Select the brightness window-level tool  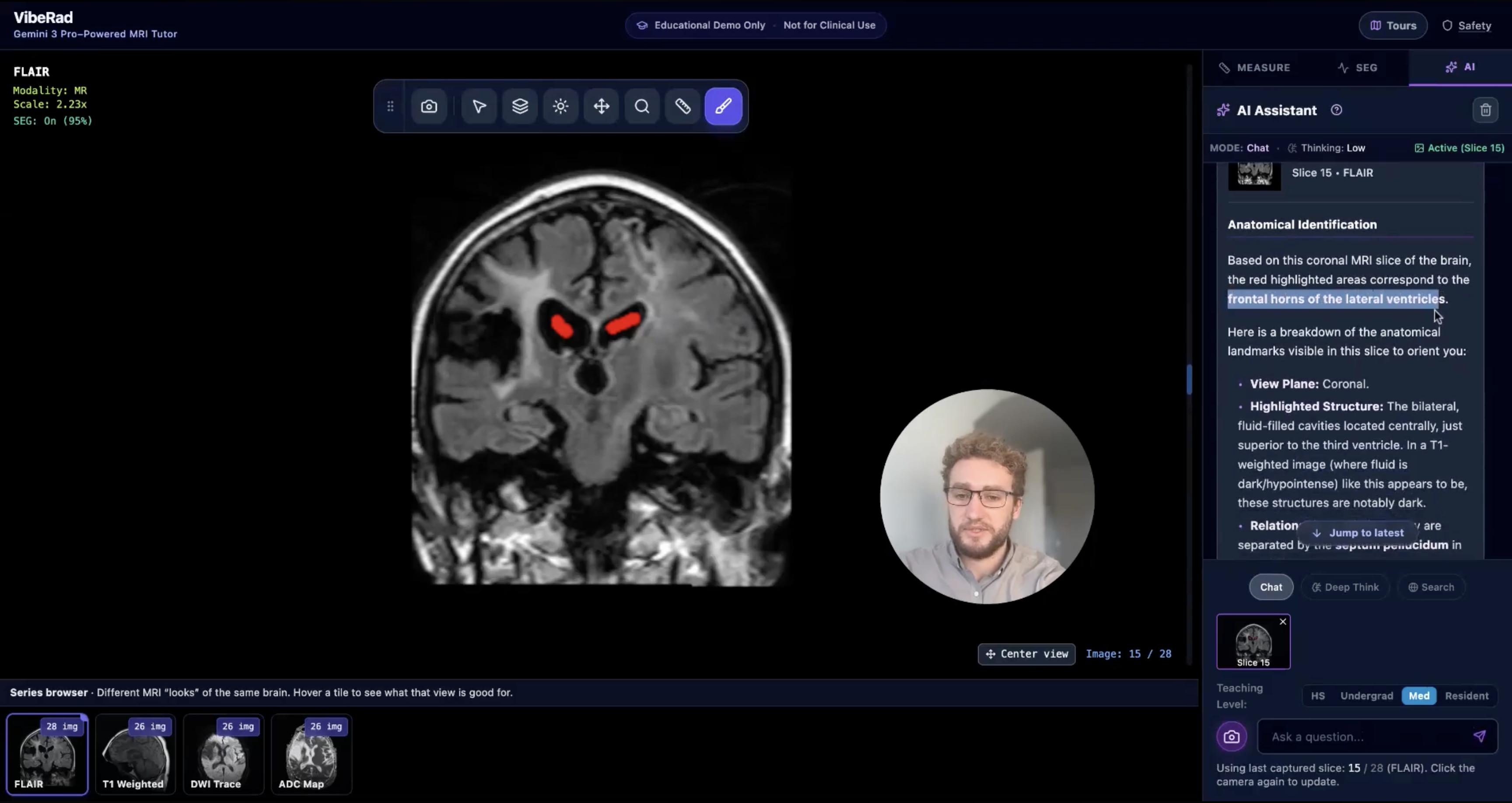pos(560,106)
